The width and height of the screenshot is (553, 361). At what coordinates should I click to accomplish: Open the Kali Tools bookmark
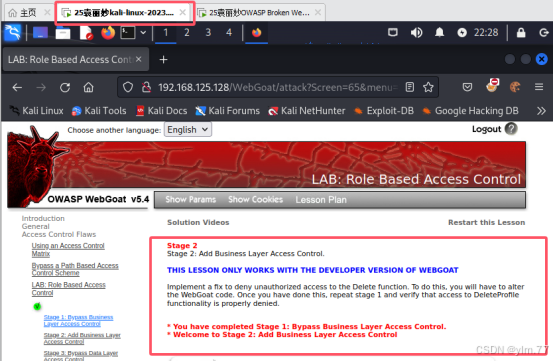[x=99, y=111]
